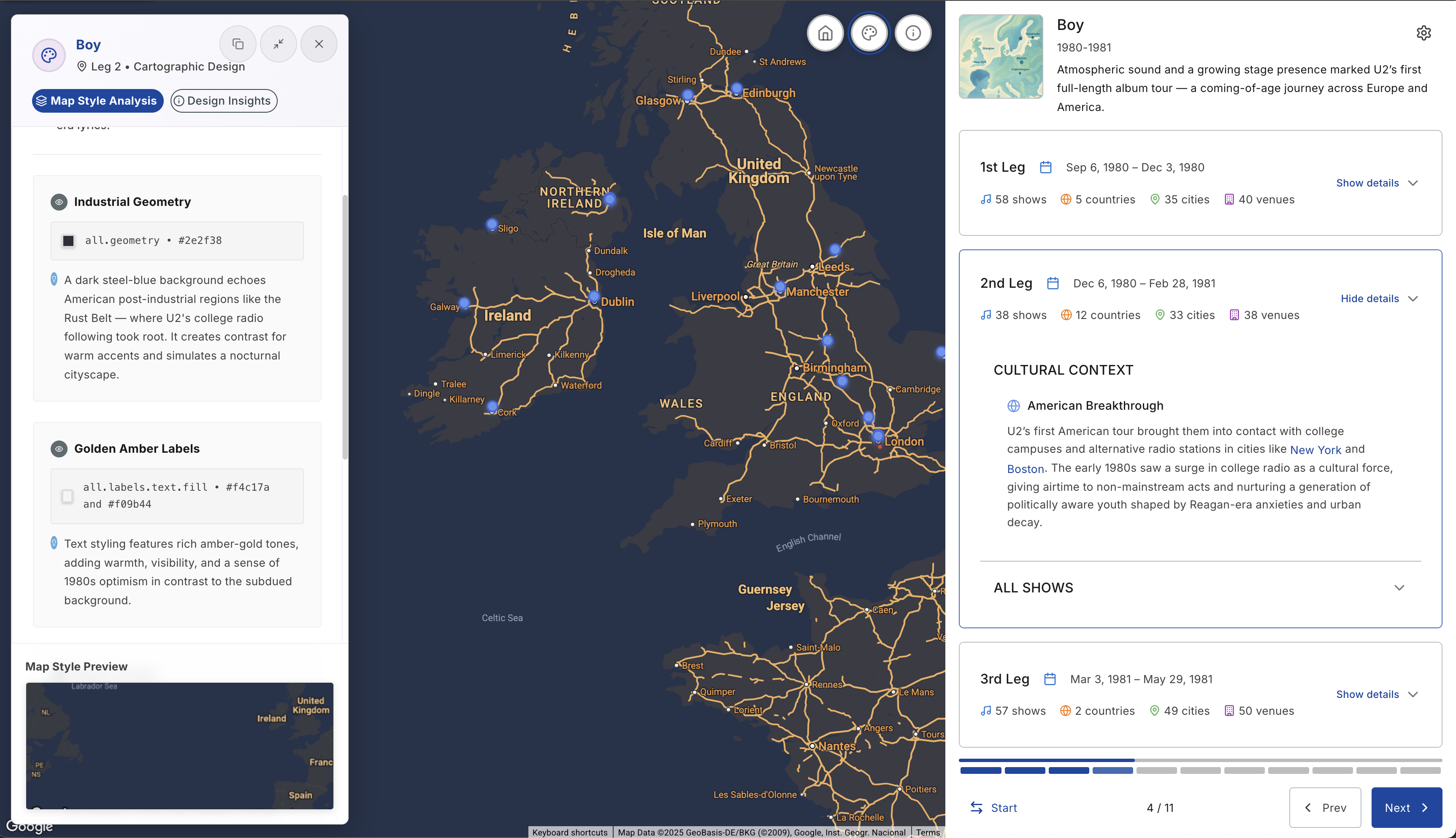Open the info circle button
This screenshot has height=838, width=1456.
point(913,33)
